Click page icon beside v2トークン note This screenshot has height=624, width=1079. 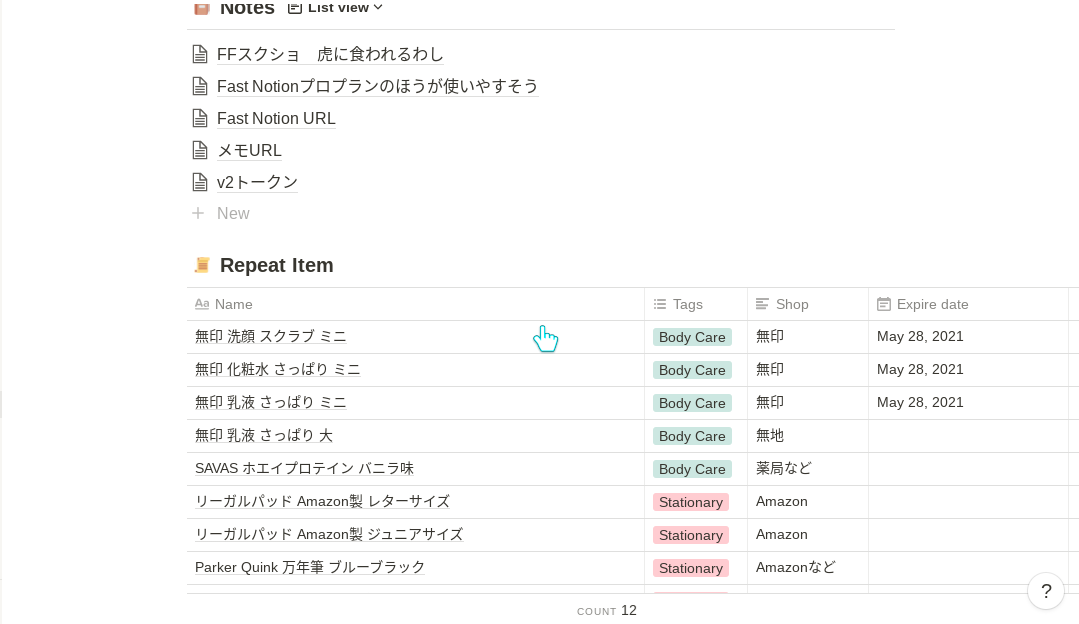coord(200,182)
